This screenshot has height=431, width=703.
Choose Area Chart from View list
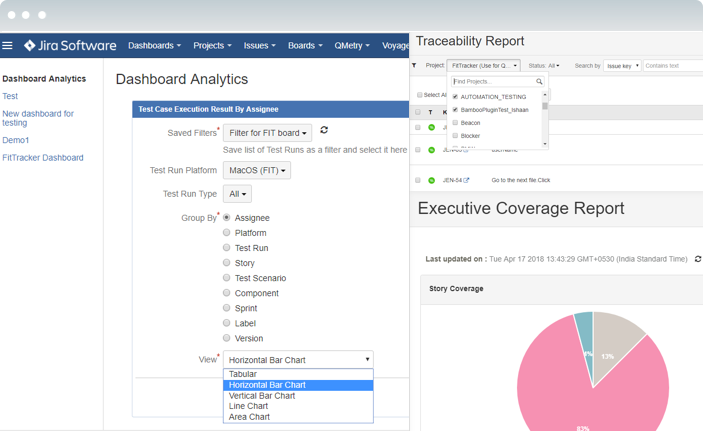click(298, 417)
